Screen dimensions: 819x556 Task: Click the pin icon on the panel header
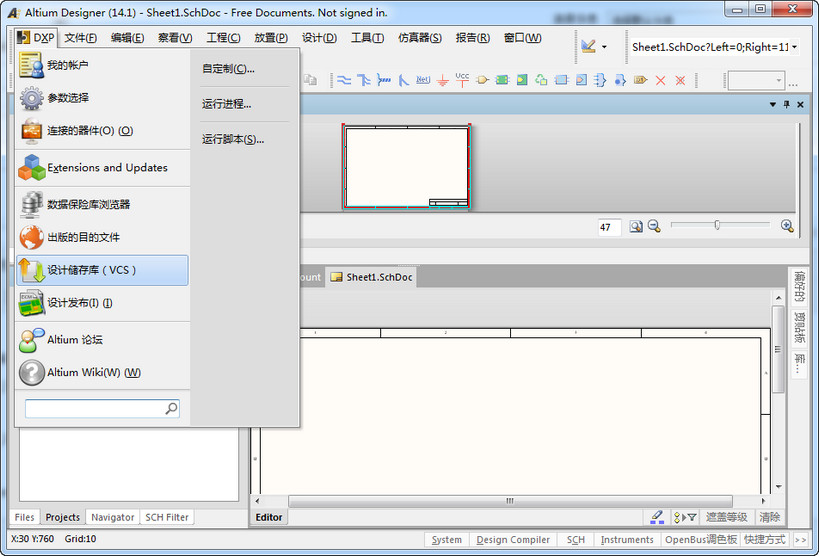point(787,105)
